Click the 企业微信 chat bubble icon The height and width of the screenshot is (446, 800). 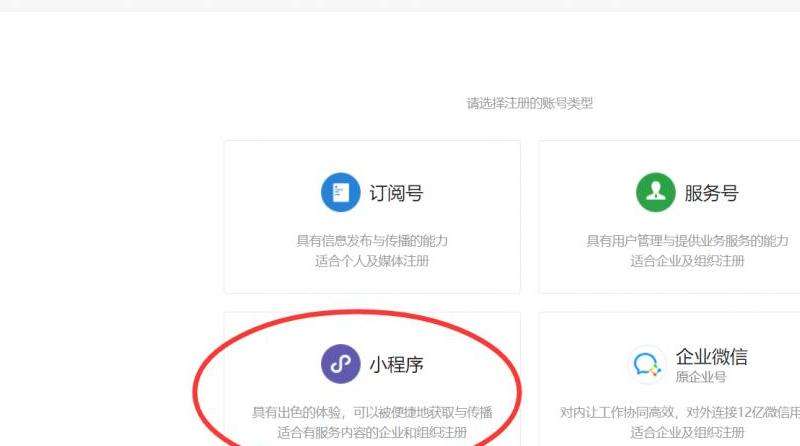click(647, 365)
